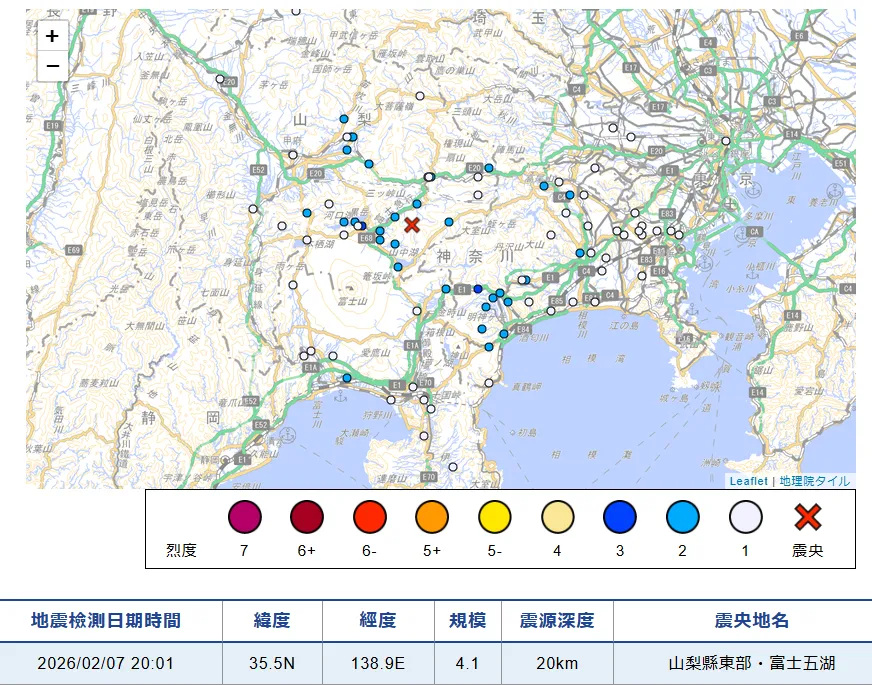The image size is (872, 685).
Task: Click the yellow 5- legend circle
Action: click(495, 518)
